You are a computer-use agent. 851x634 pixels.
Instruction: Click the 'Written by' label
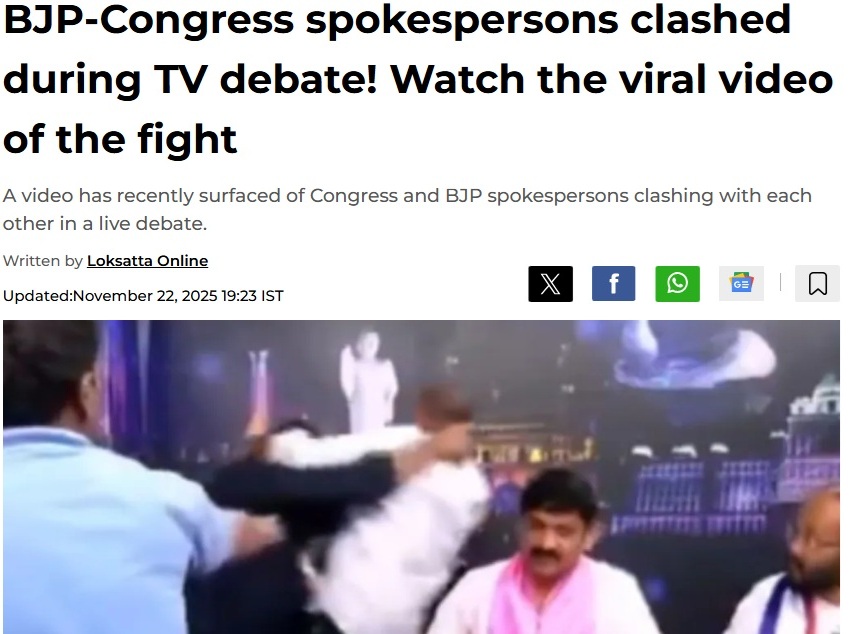point(43,261)
